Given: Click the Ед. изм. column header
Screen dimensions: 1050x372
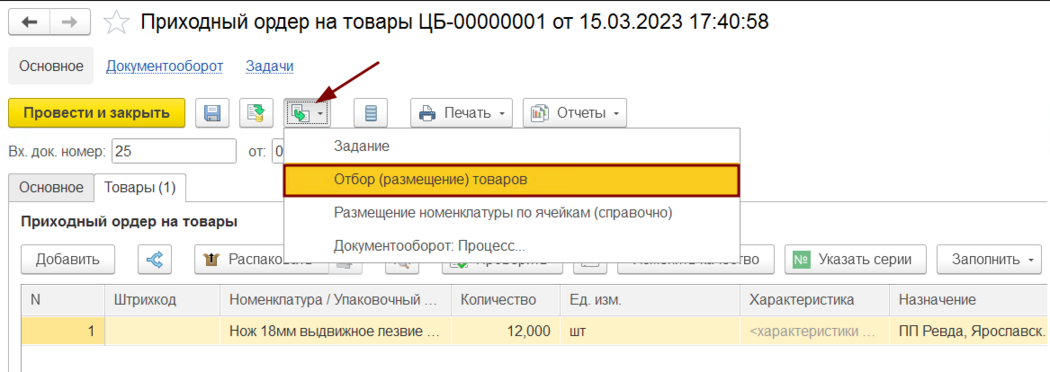Looking at the screenshot, I should [x=650, y=300].
